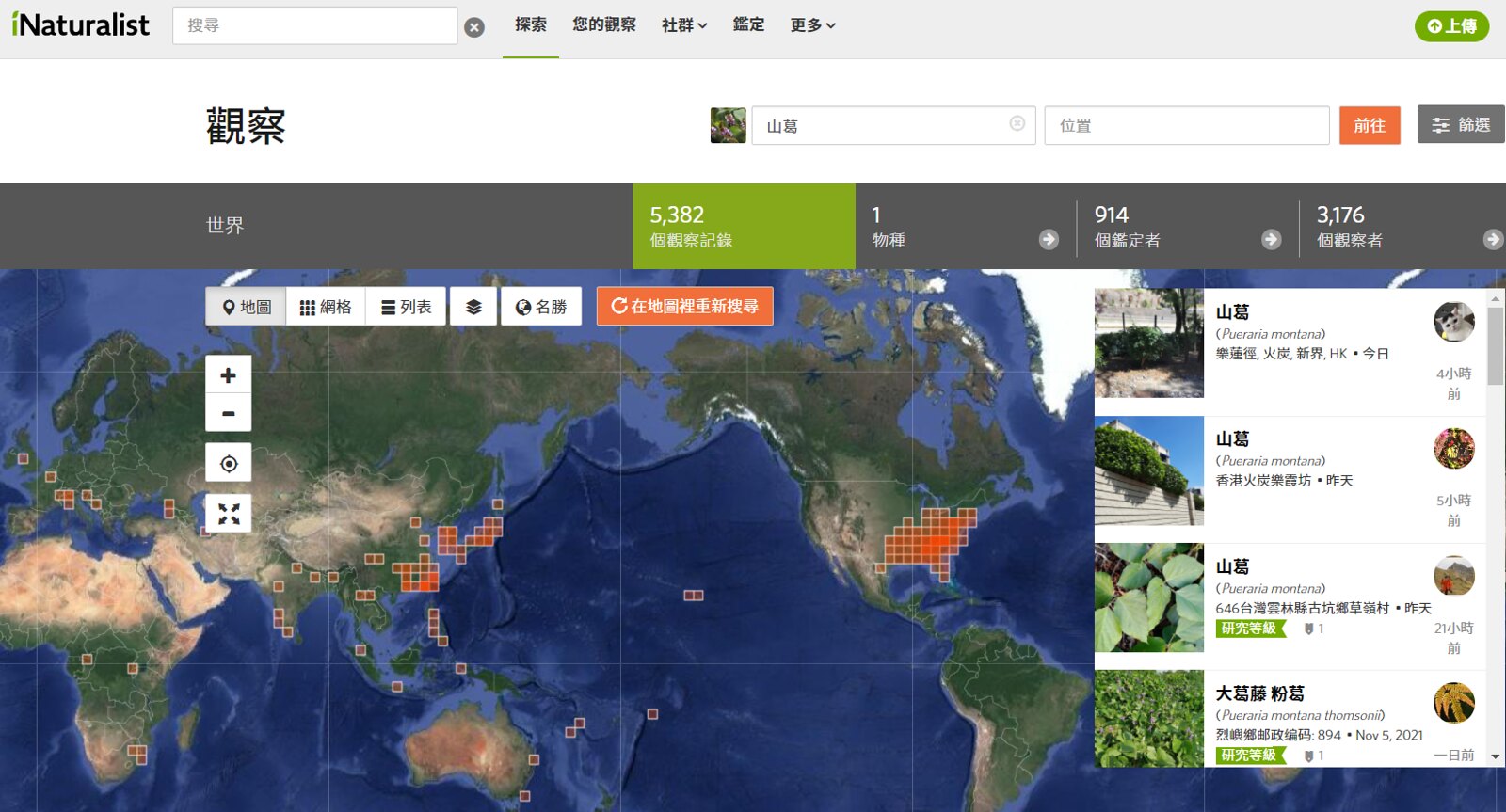
Task: Click the locate-me target icon on map
Action: [x=229, y=463]
